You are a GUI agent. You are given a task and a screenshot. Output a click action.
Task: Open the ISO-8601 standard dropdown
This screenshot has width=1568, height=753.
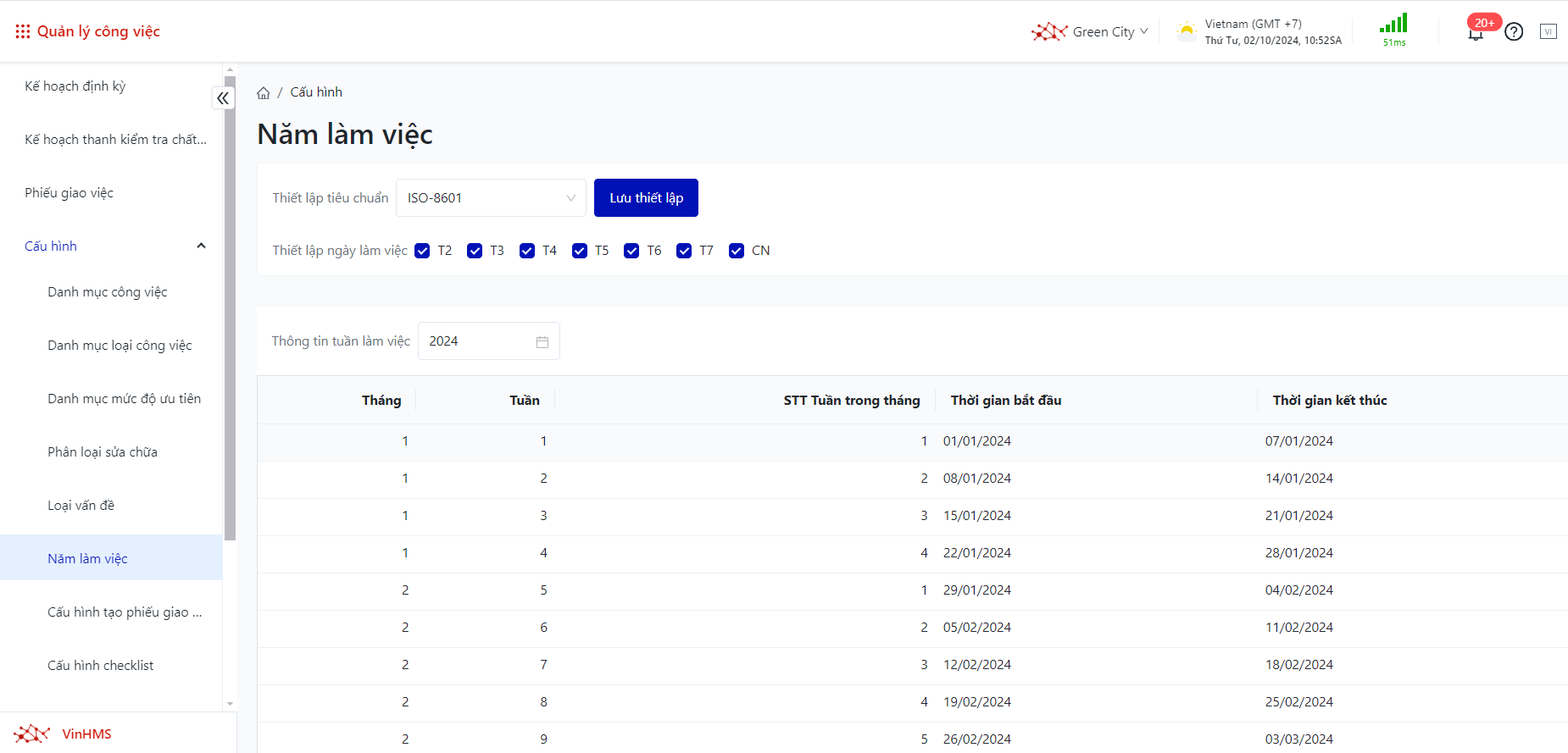pos(491,198)
